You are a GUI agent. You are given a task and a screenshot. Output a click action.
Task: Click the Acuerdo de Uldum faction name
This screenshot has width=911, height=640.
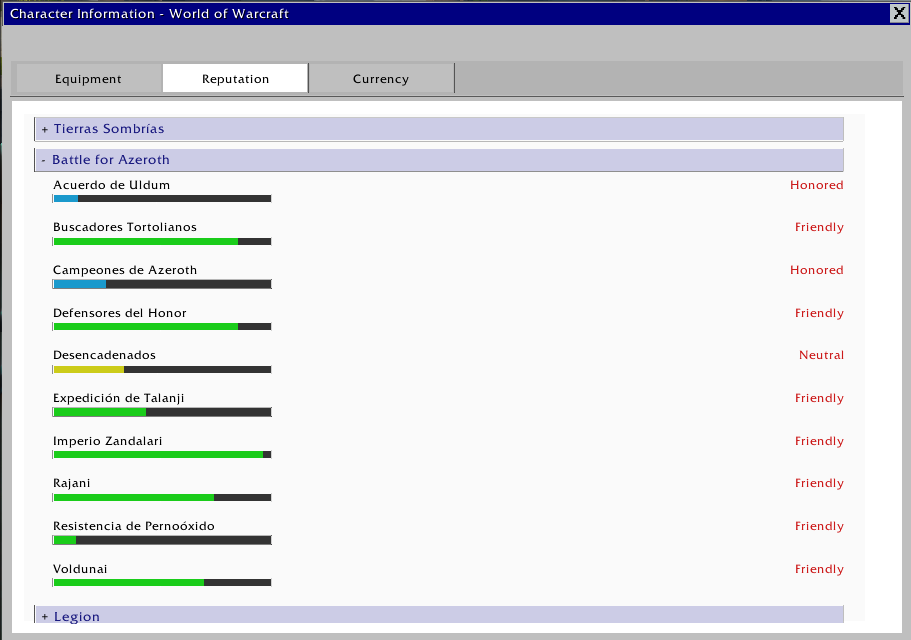point(112,185)
